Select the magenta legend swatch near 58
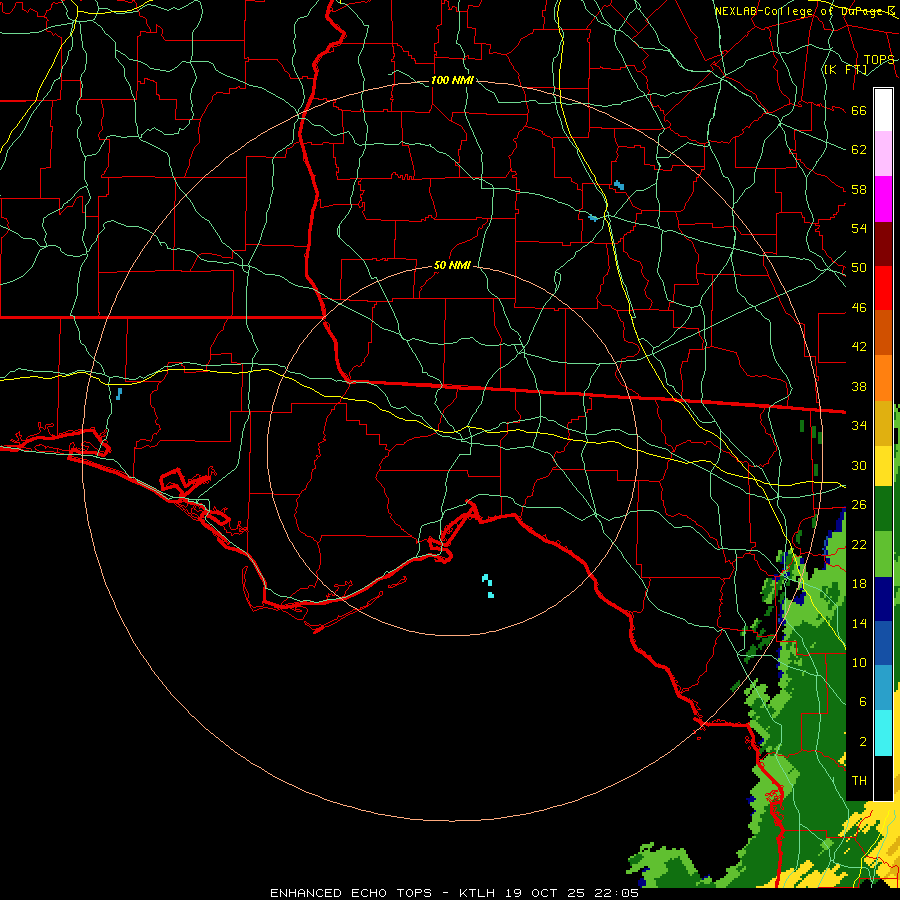This screenshot has height=900, width=900. [883, 199]
